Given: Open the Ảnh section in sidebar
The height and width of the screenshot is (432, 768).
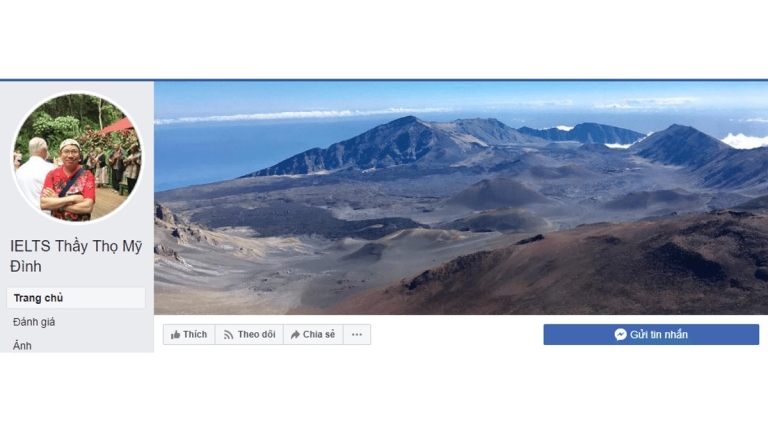Looking at the screenshot, I should 22,346.
